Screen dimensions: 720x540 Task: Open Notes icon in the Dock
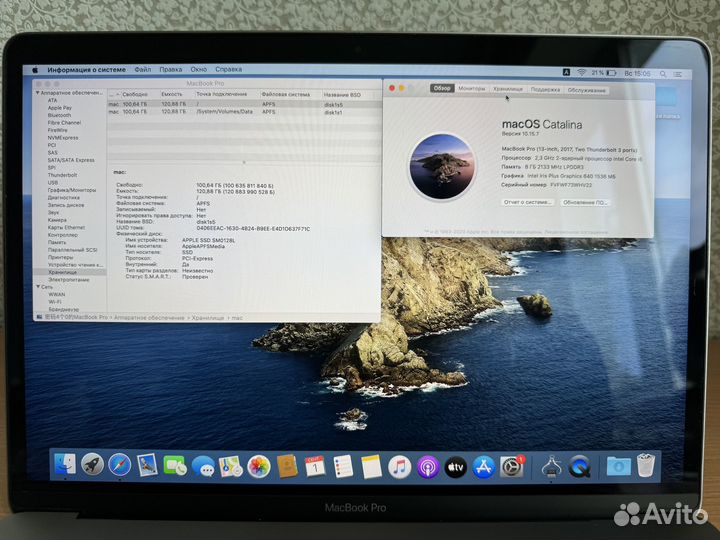coord(371,467)
